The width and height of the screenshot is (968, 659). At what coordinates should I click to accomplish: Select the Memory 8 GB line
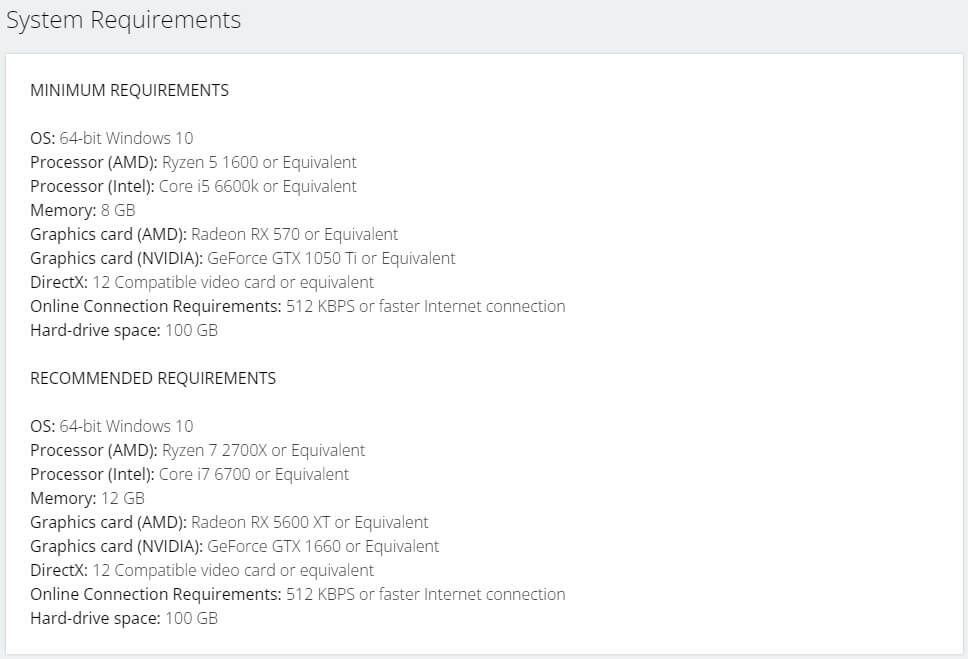[x=82, y=210]
